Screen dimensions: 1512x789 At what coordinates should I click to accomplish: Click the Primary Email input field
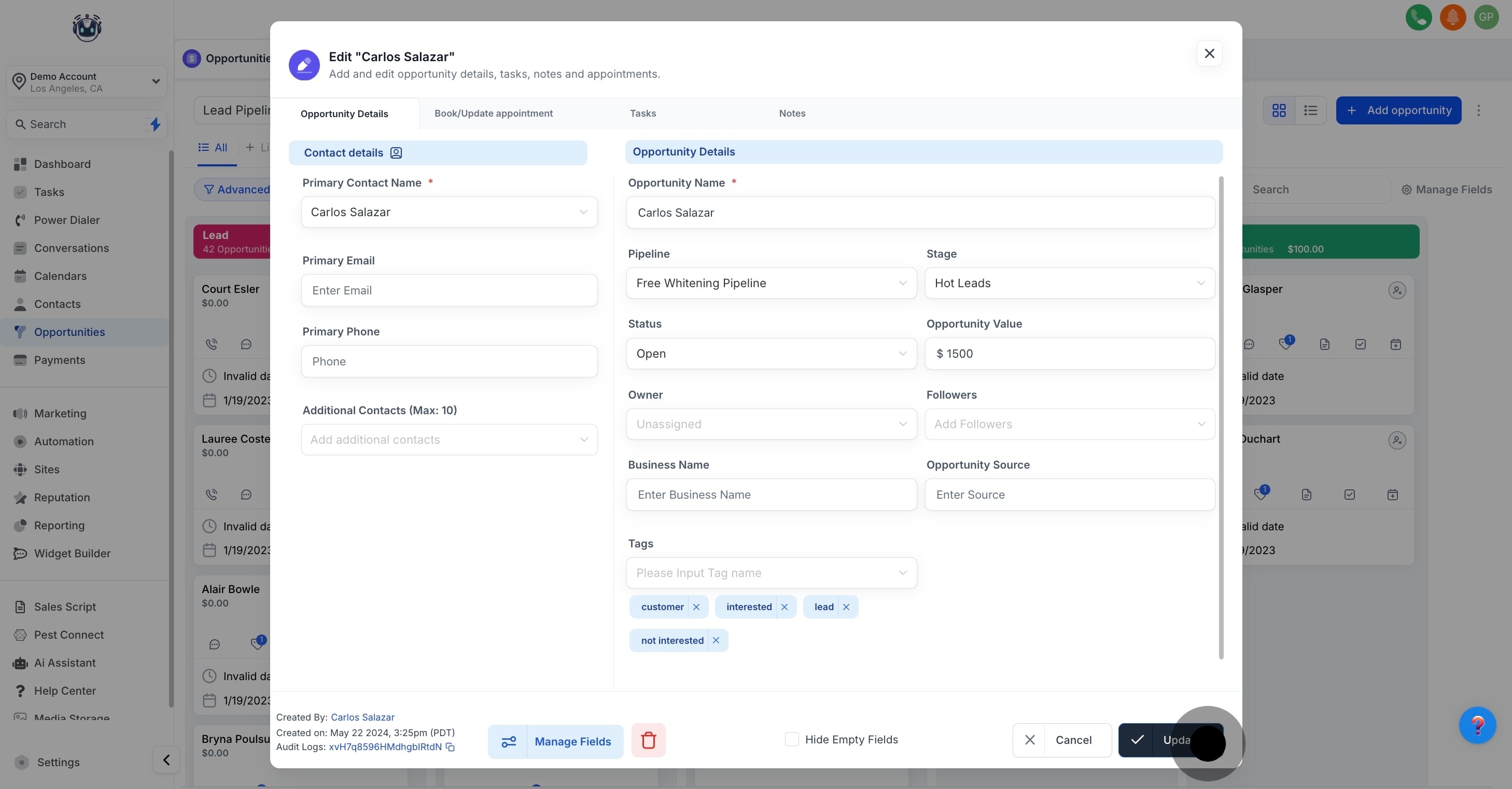(x=449, y=290)
